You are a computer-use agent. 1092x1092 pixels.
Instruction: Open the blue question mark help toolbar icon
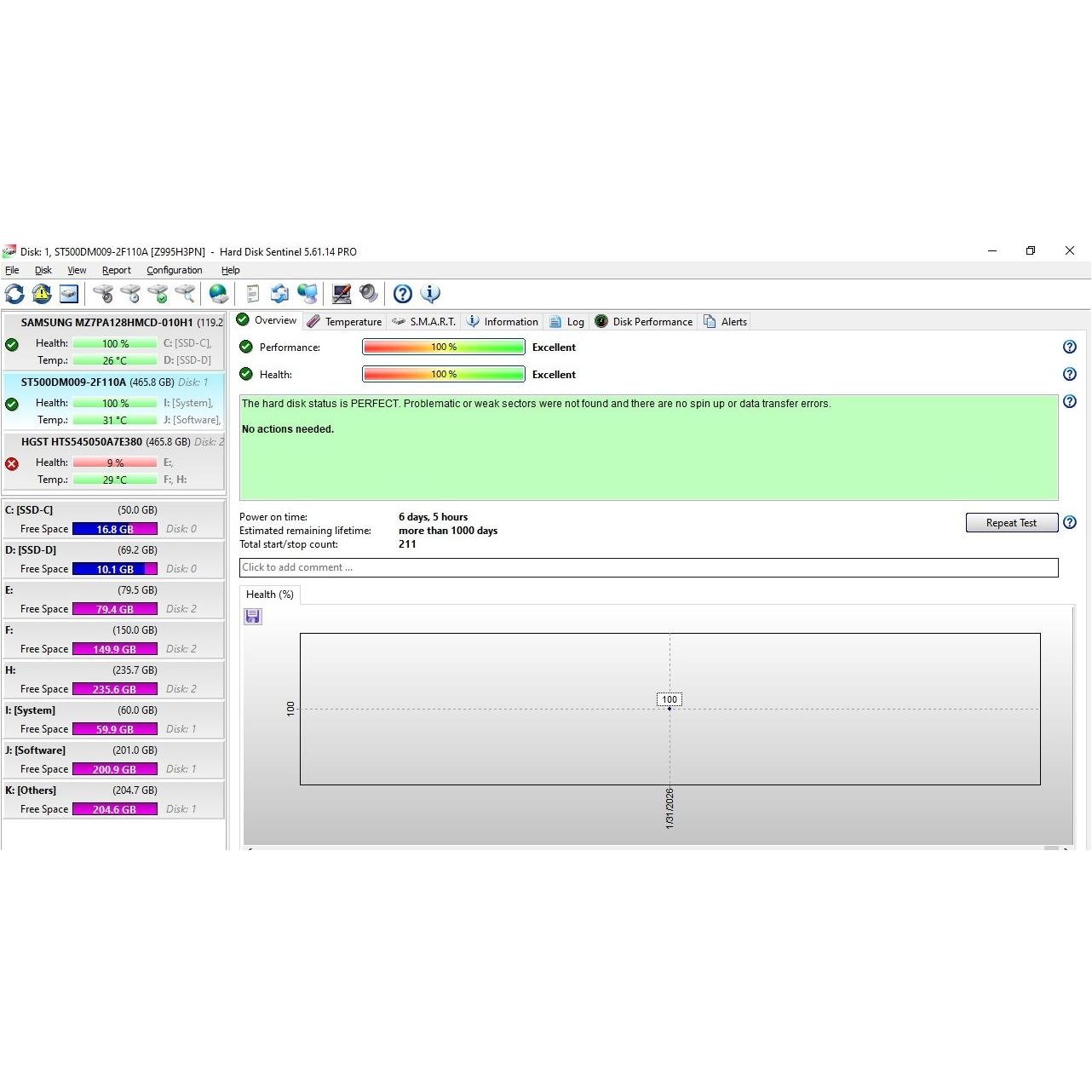coord(403,294)
